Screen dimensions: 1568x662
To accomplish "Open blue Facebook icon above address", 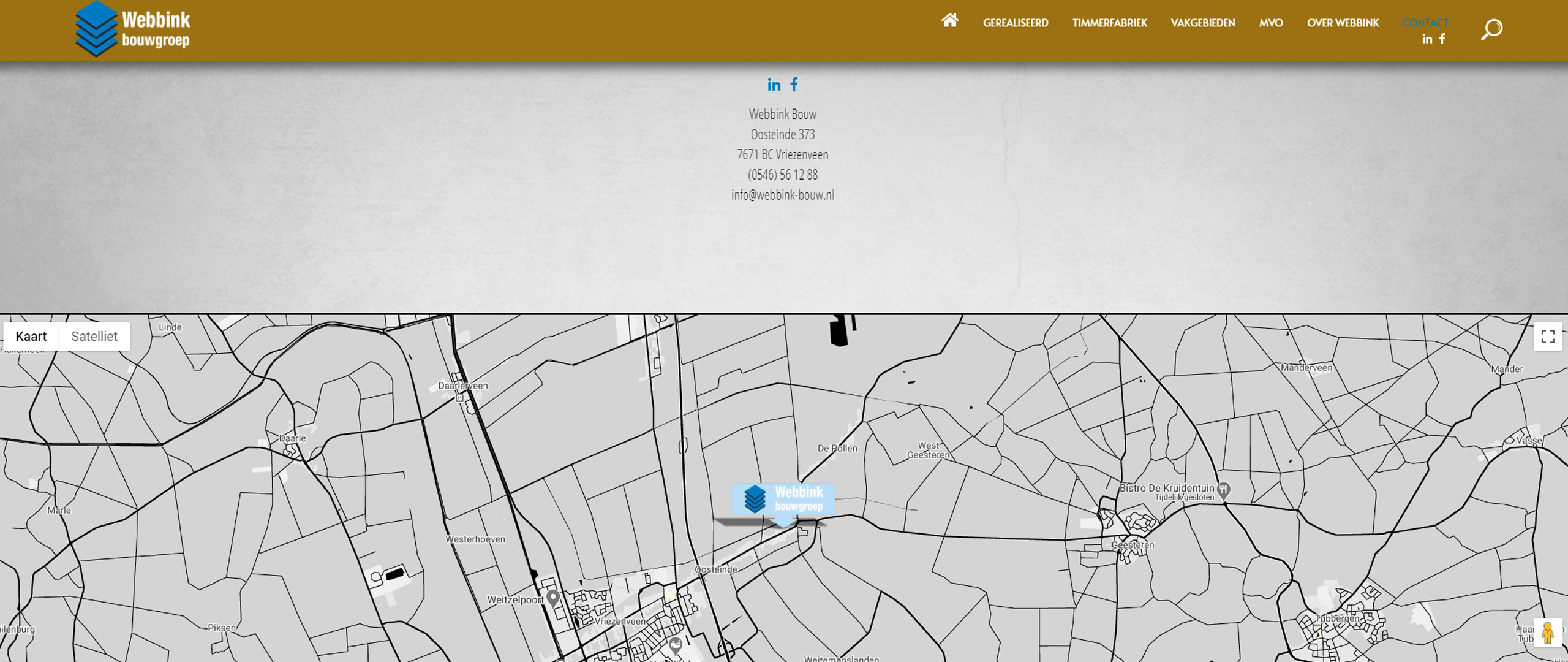I will [794, 85].
